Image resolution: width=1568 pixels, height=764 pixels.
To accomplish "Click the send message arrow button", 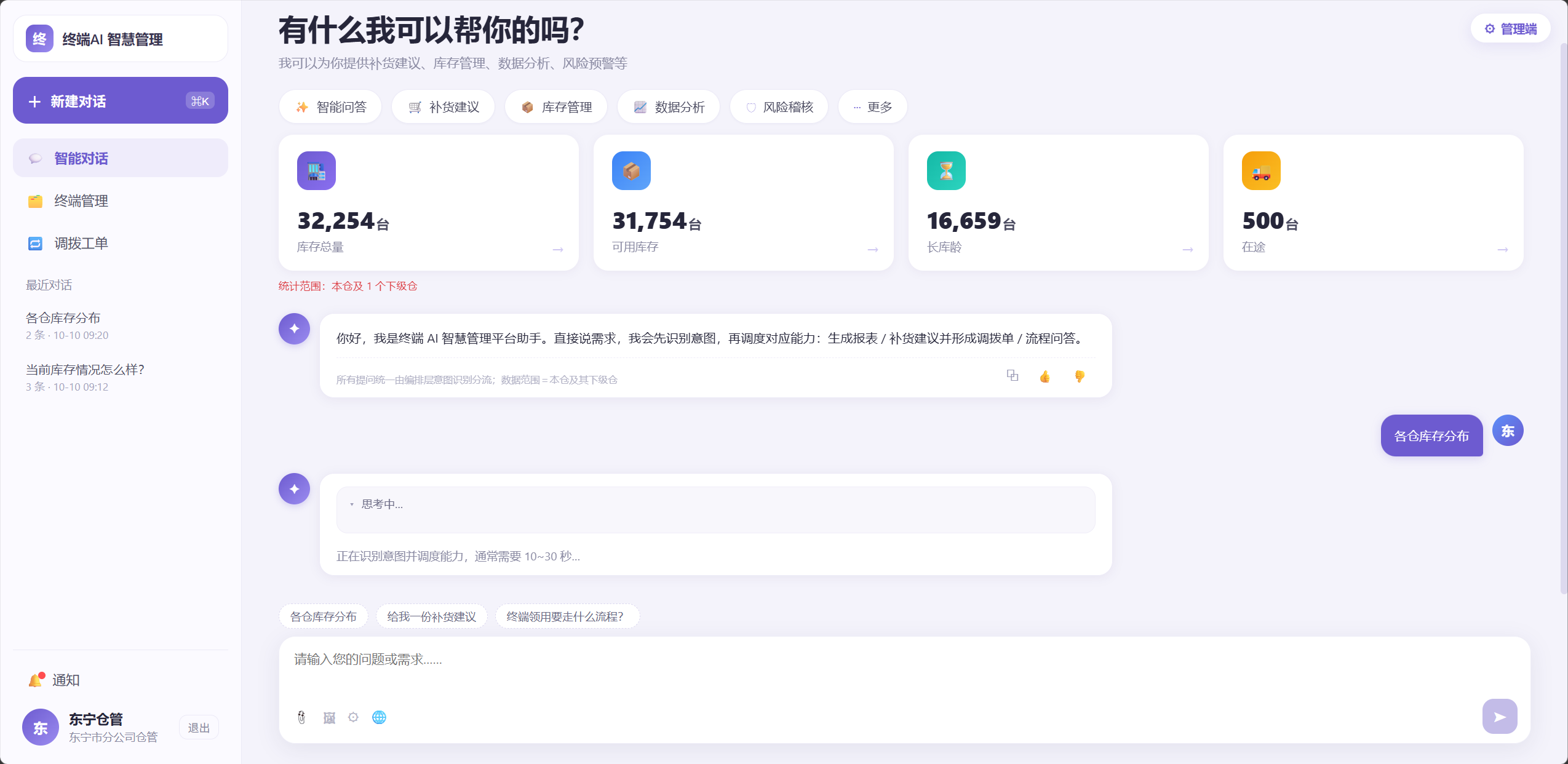I will [1500, 716].
